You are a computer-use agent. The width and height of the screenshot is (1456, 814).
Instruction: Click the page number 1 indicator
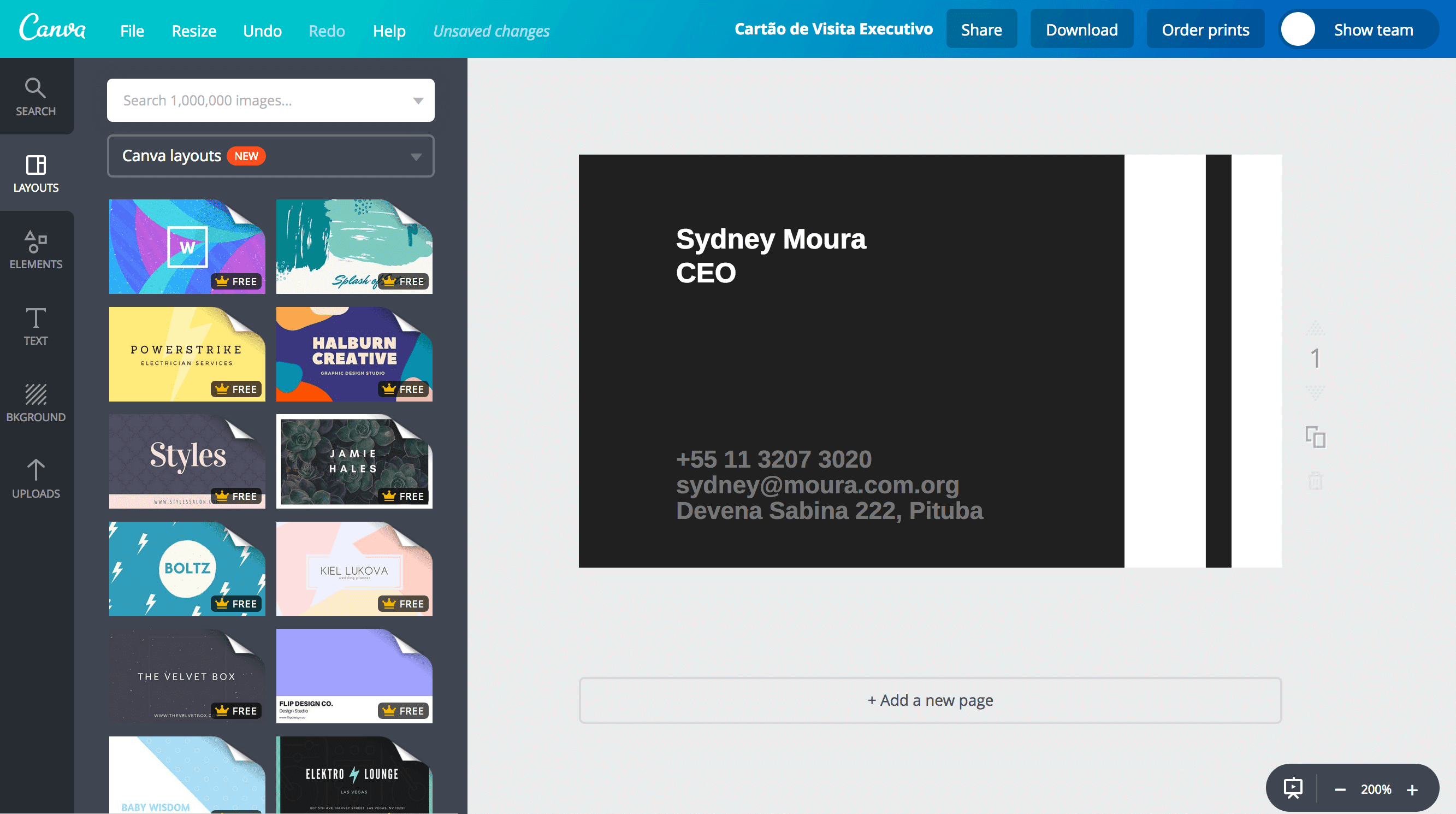pyautogui.click(x=1315, y=359)
